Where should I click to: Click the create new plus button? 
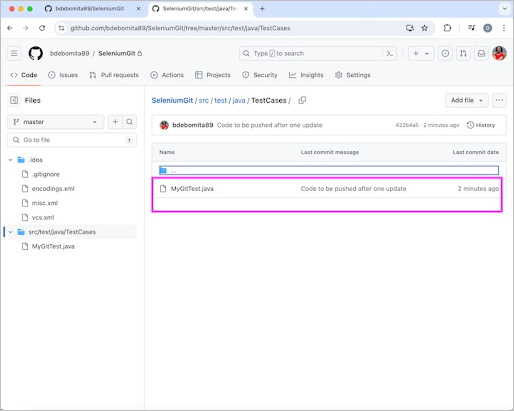pos(416,53)
